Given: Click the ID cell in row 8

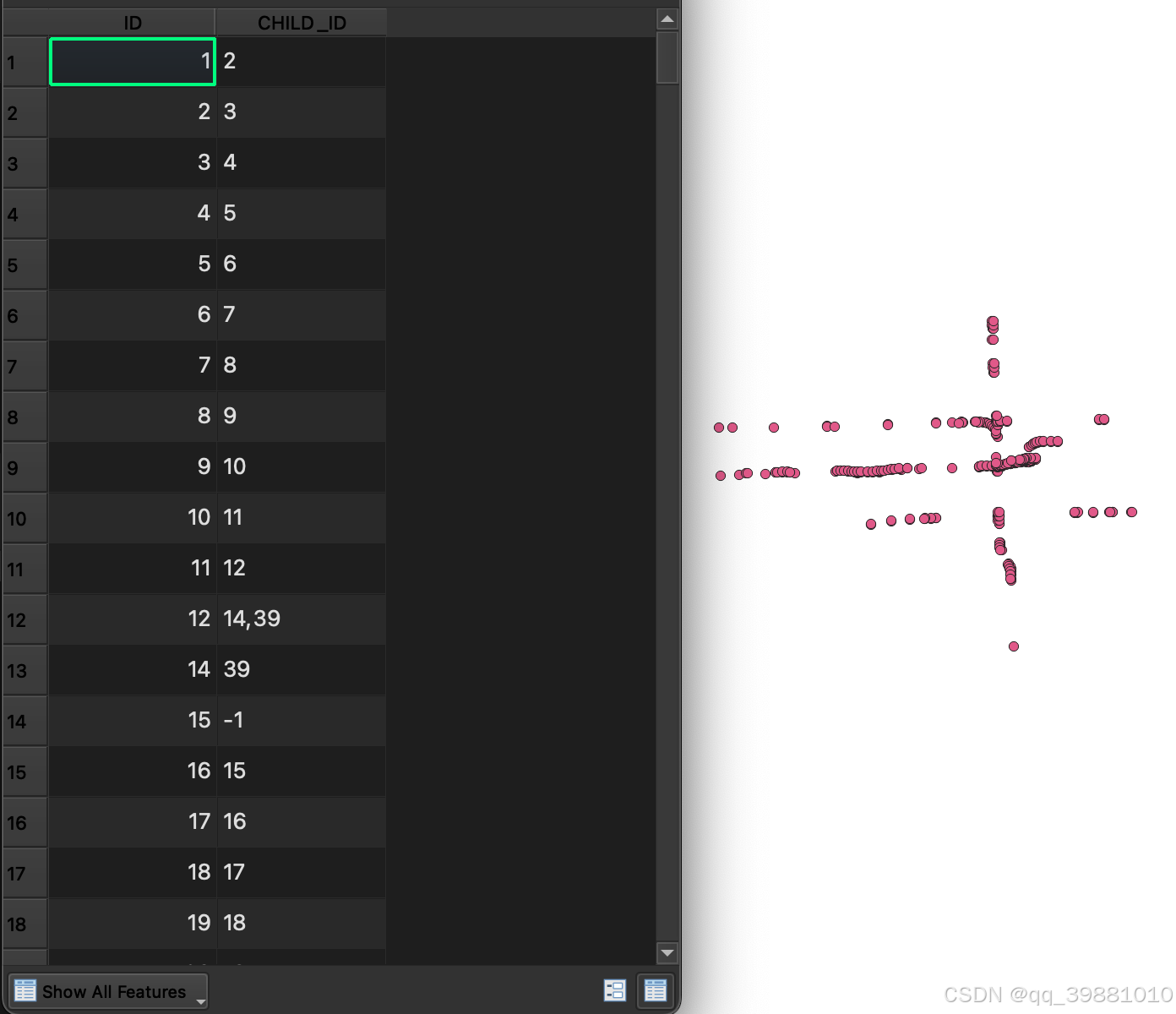Looking at the screenshot, I should (133, 417).
